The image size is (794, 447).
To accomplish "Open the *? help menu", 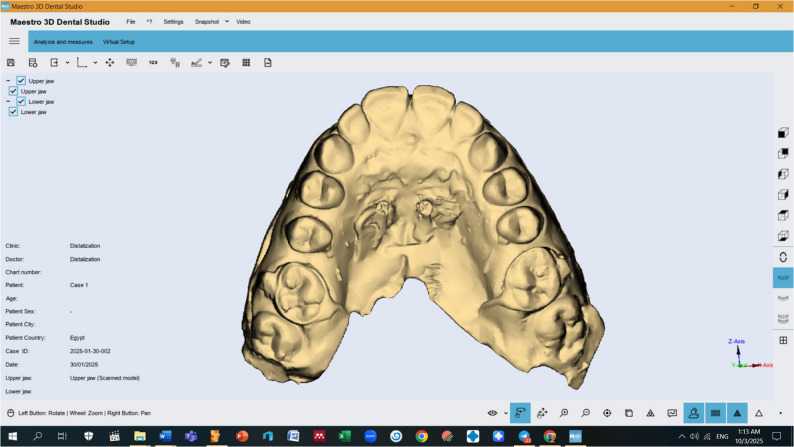I will coord(149,22).
